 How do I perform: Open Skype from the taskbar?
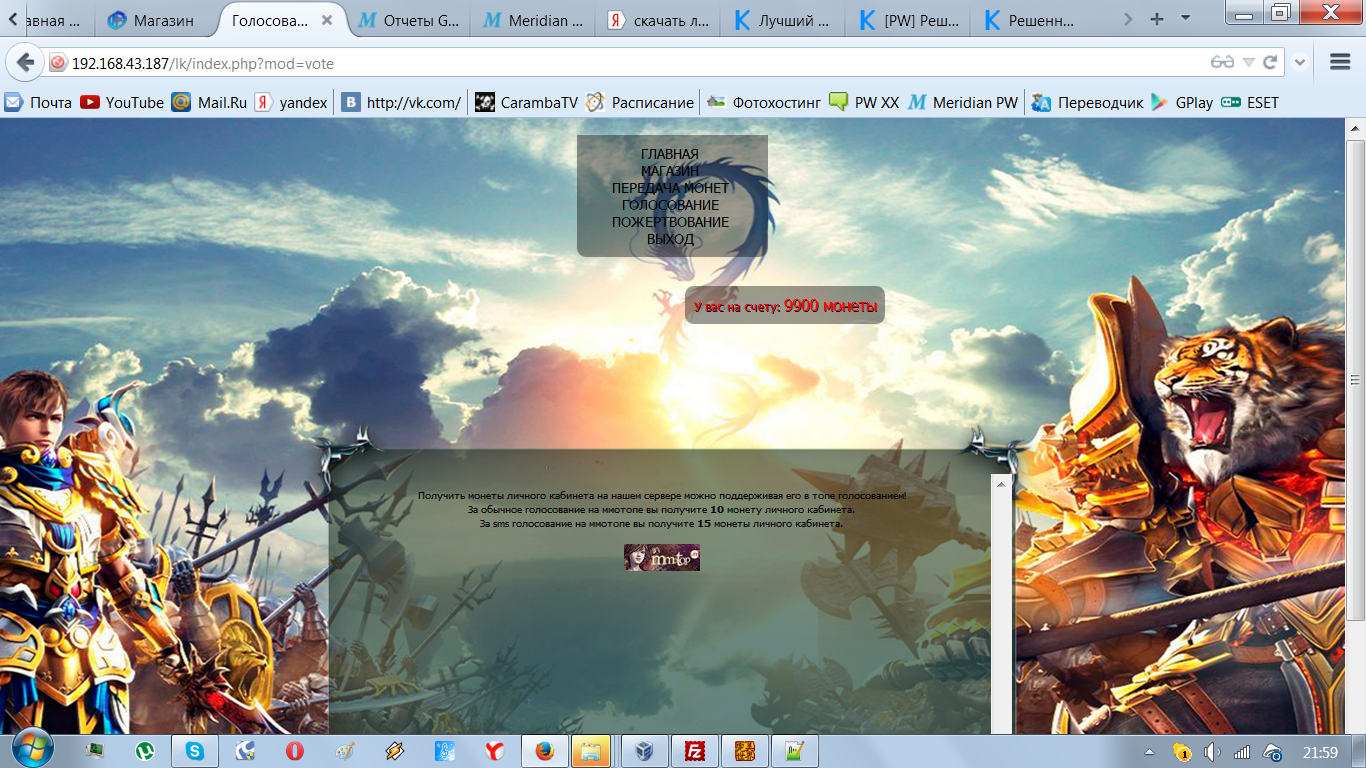pos(194,750)
